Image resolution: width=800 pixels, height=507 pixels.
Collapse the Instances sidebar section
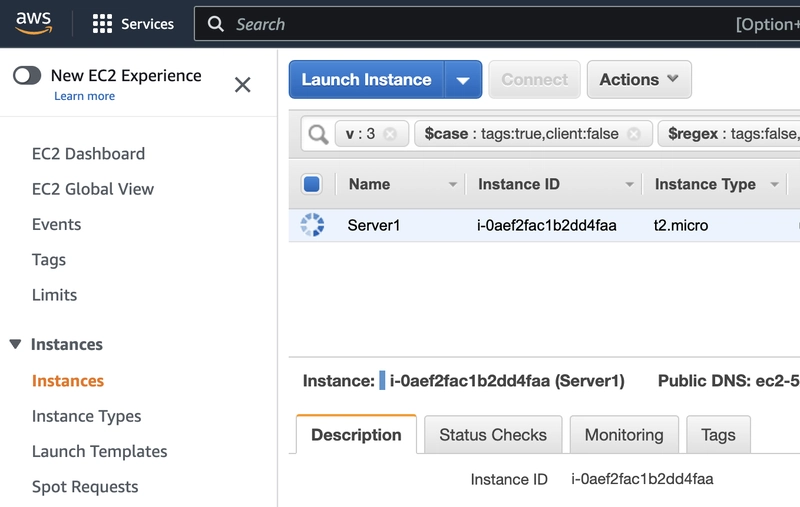[15, 344]
